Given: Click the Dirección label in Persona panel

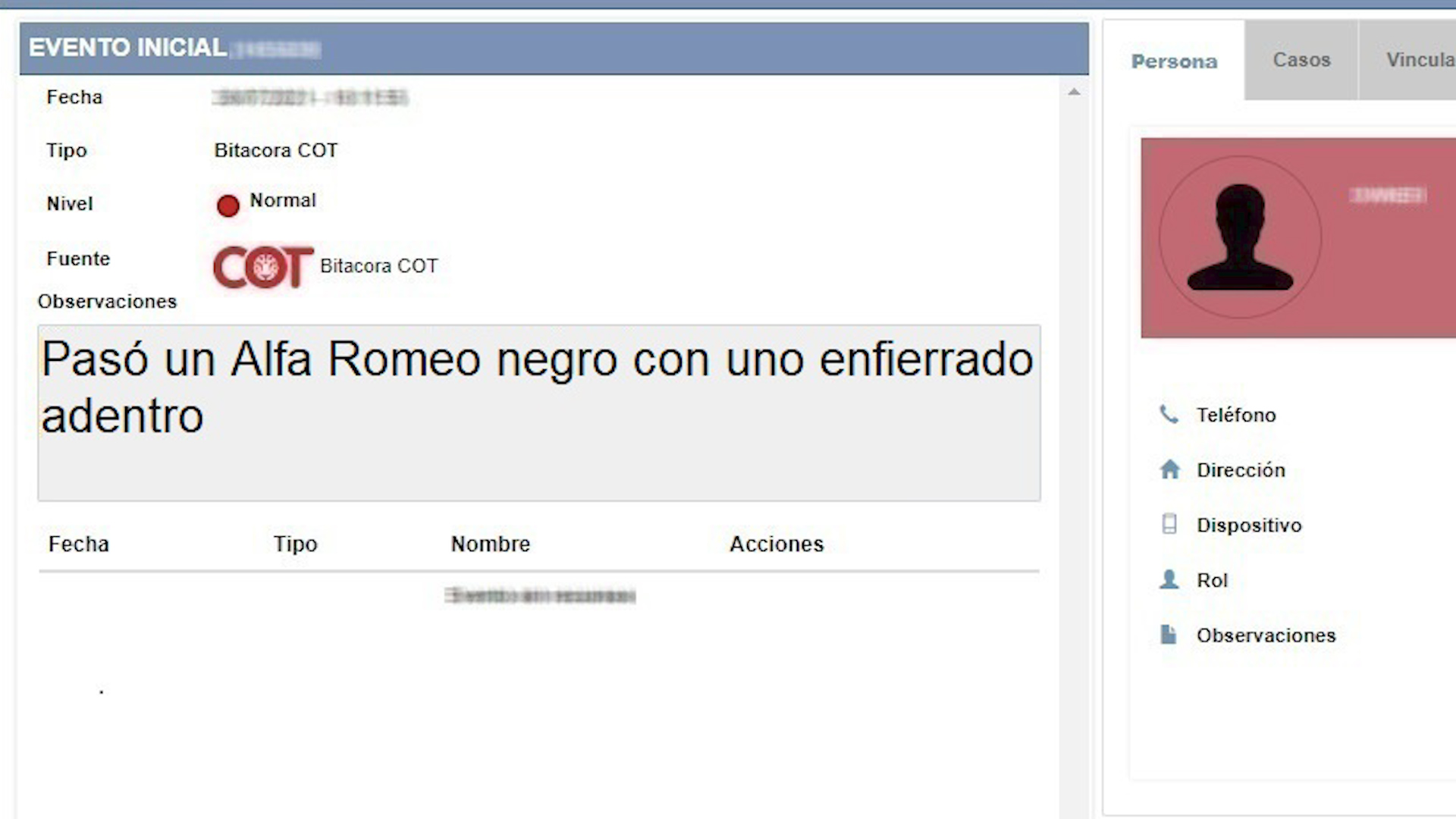Looking at the screenshot, I should [1241, 470].
